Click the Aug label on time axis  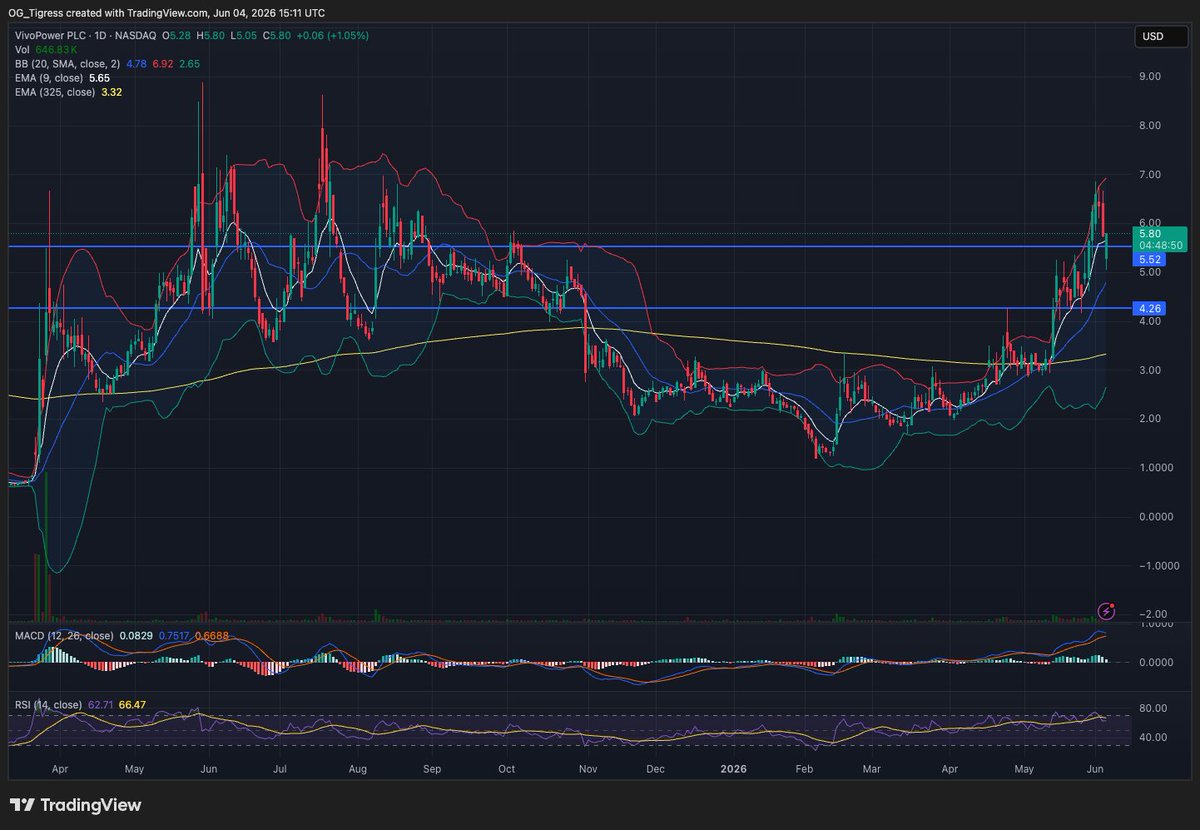[359, 770]
